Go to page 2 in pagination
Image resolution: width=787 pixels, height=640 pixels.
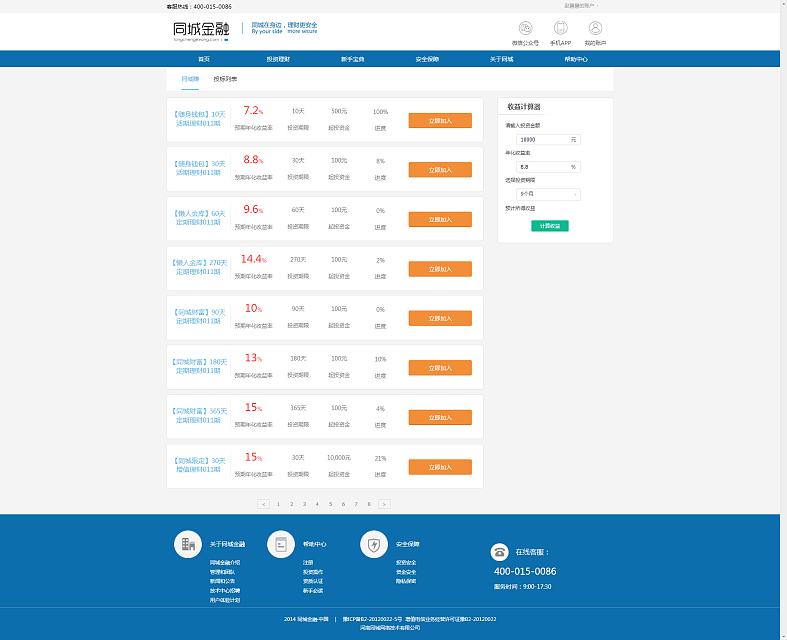[x=291, y=504]
